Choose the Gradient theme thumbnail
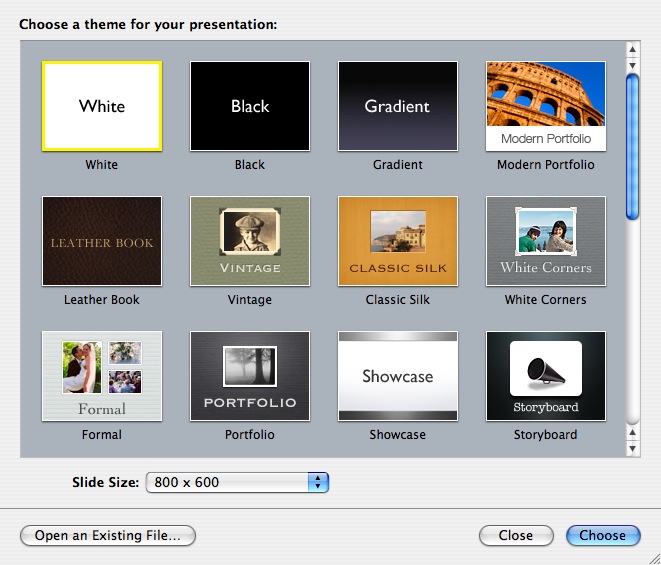This screenshot has height=565, width=661. pyautogui.click(x=397, y=106)
